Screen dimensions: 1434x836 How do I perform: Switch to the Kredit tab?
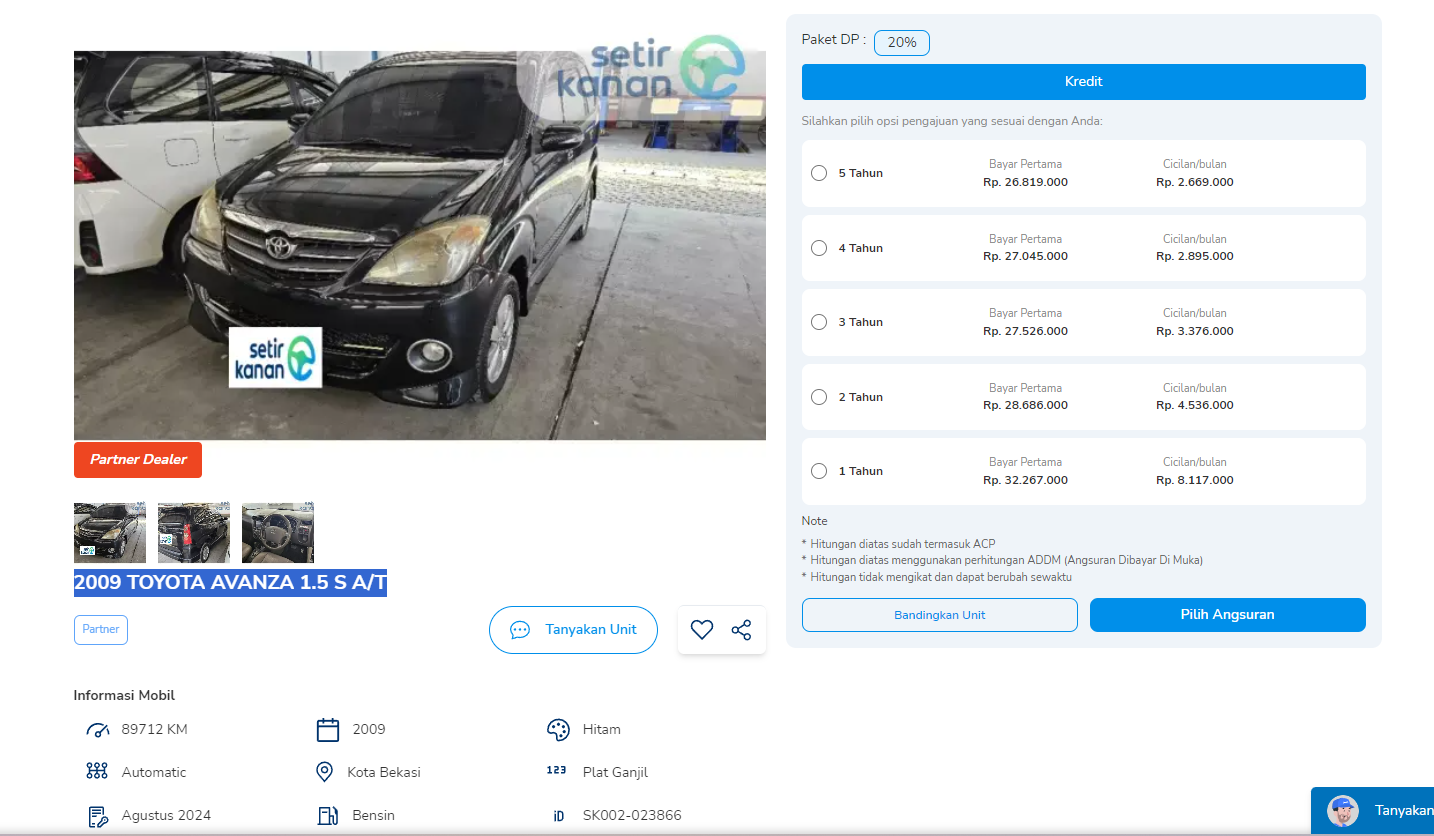pos(1084,82)
